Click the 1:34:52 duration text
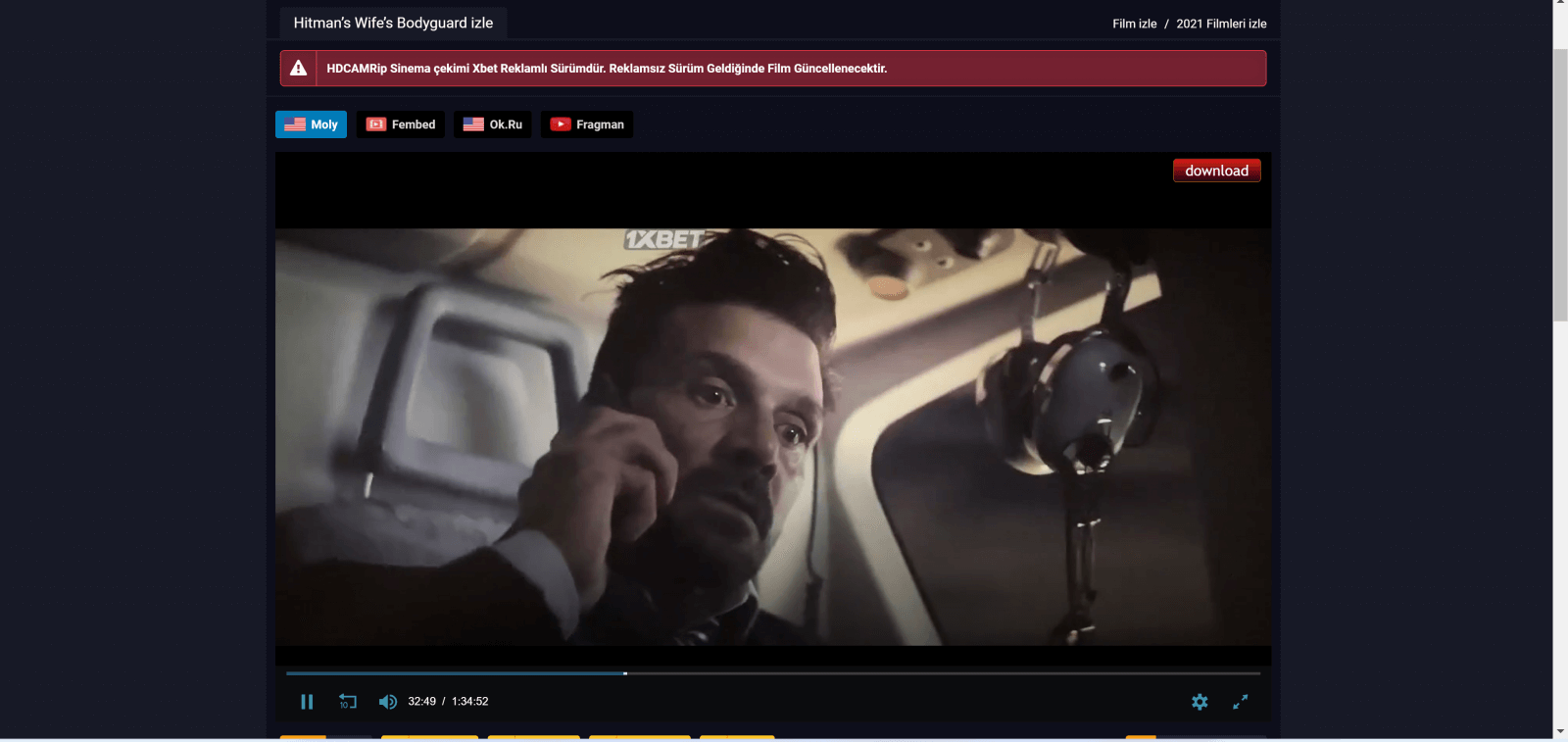Image resolution: width=1568 pixels, height=742 pixels. (x=470, y=702)
